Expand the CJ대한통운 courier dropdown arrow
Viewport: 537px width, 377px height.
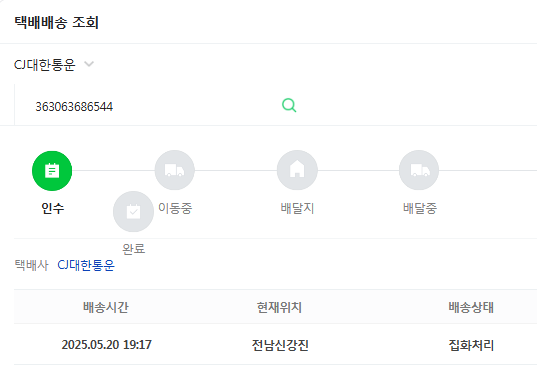tap(89, 64)
